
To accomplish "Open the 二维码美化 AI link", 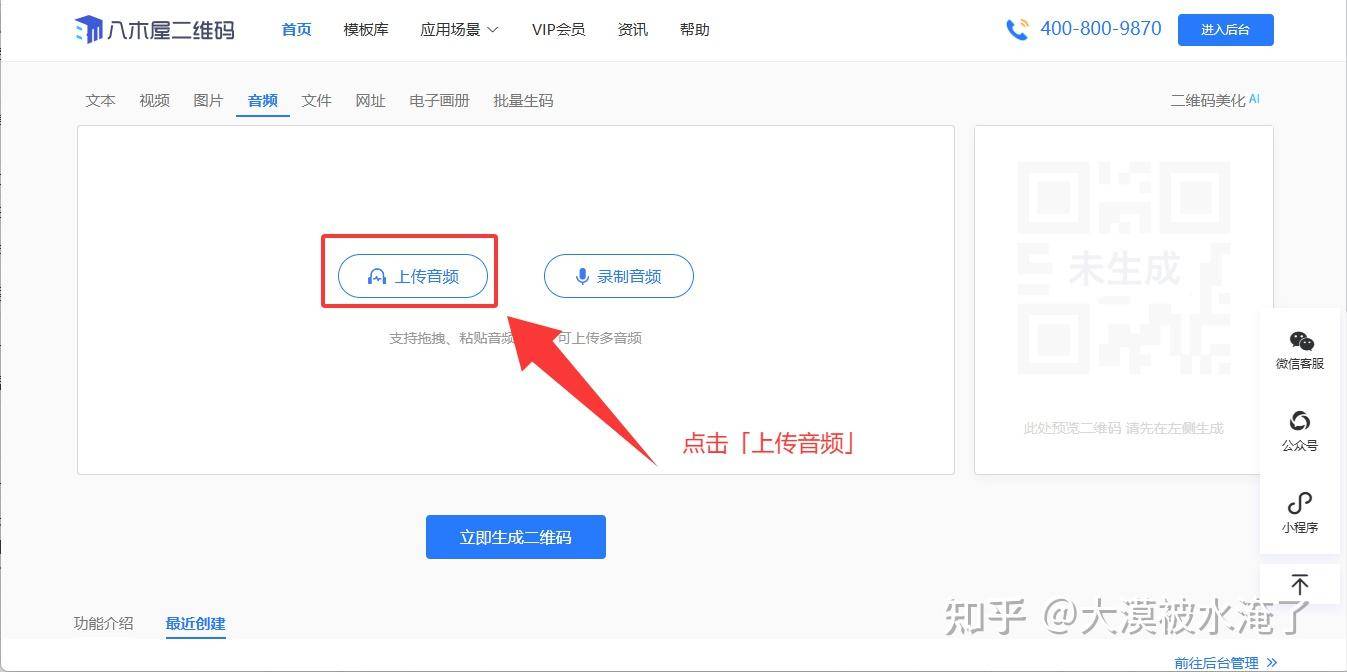I will coord(1215,100).
